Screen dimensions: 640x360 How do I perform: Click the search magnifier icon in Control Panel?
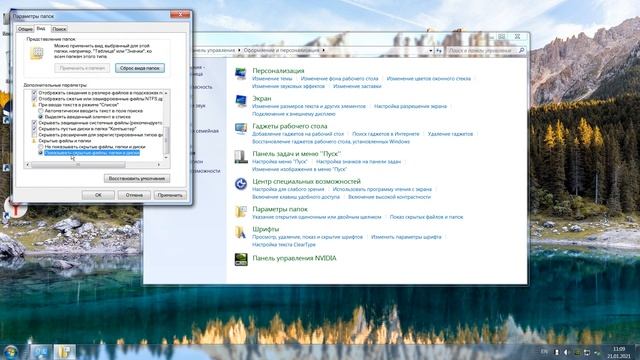tap(521, 51)
